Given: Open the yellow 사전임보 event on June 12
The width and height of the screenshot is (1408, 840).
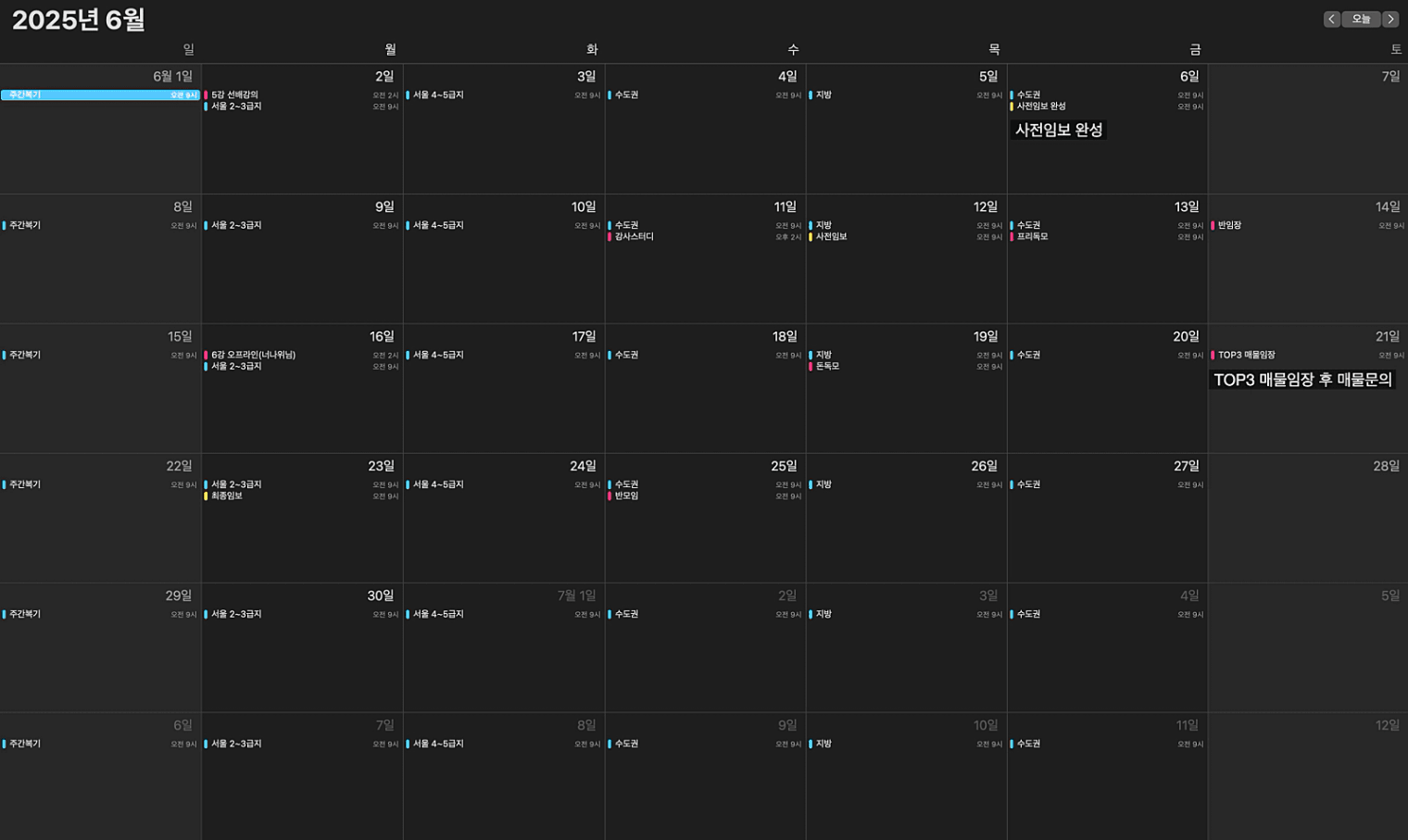Looking at the screenshot, I should coord(831,236).
